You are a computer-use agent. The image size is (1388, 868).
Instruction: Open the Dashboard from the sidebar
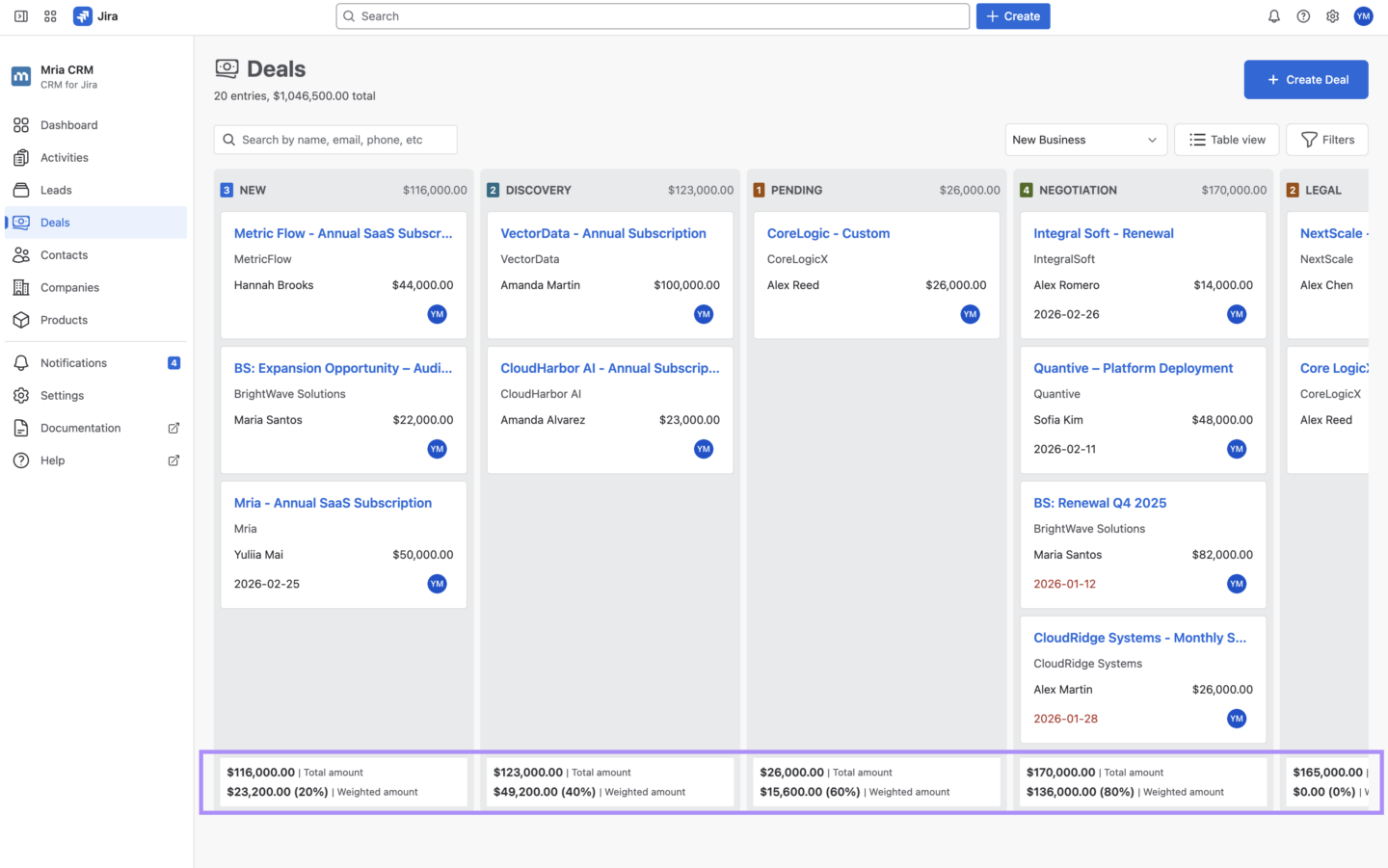click(x=68, y=124)
